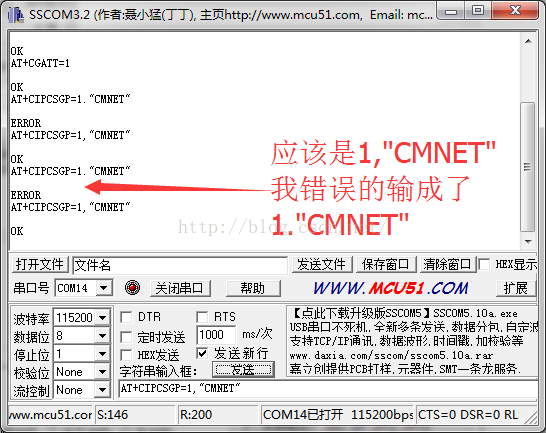Open the COM14 serial port dropdown

pyautogui.click(x=103, y=288)
